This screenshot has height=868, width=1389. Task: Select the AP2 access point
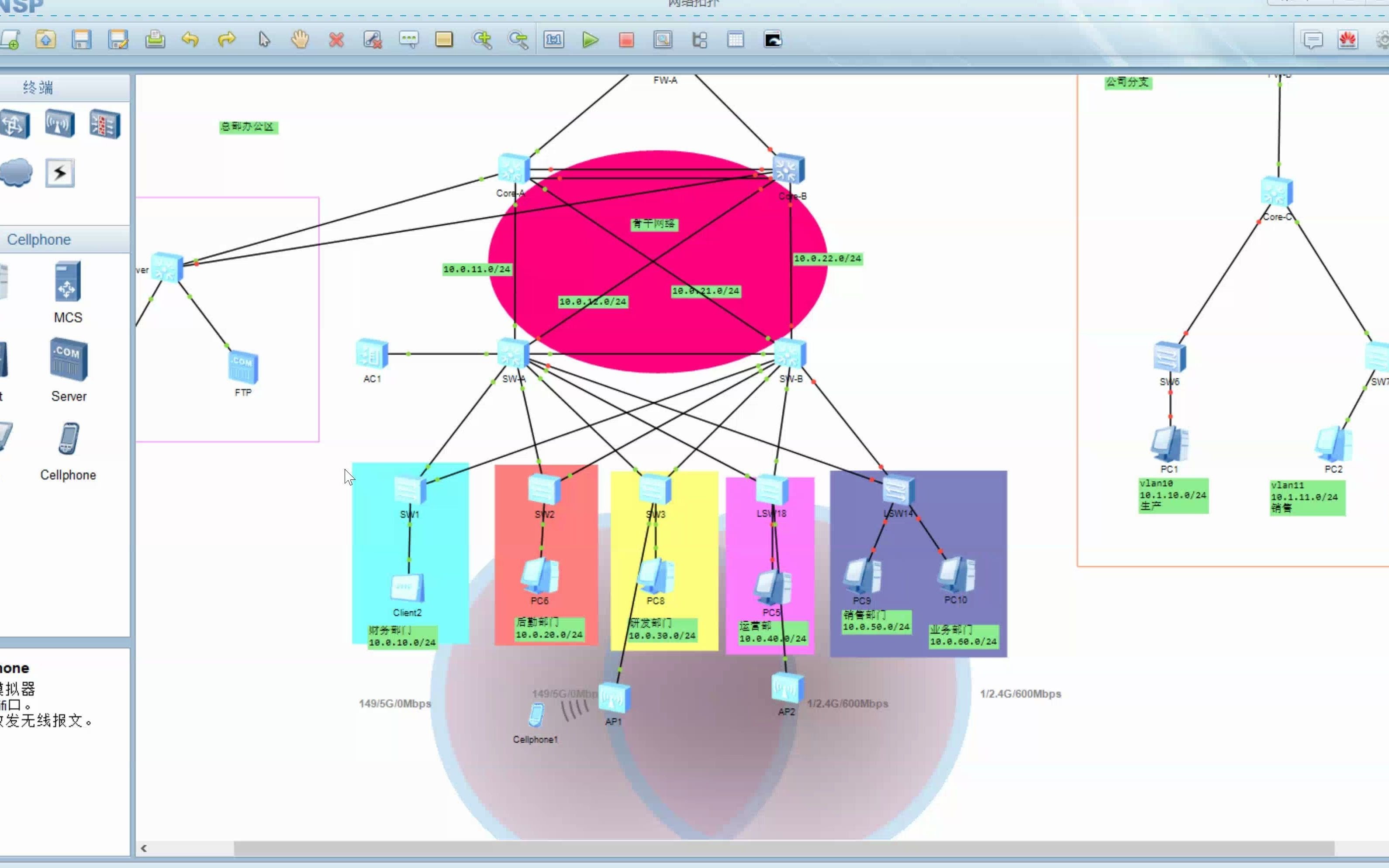pos(787,688)
